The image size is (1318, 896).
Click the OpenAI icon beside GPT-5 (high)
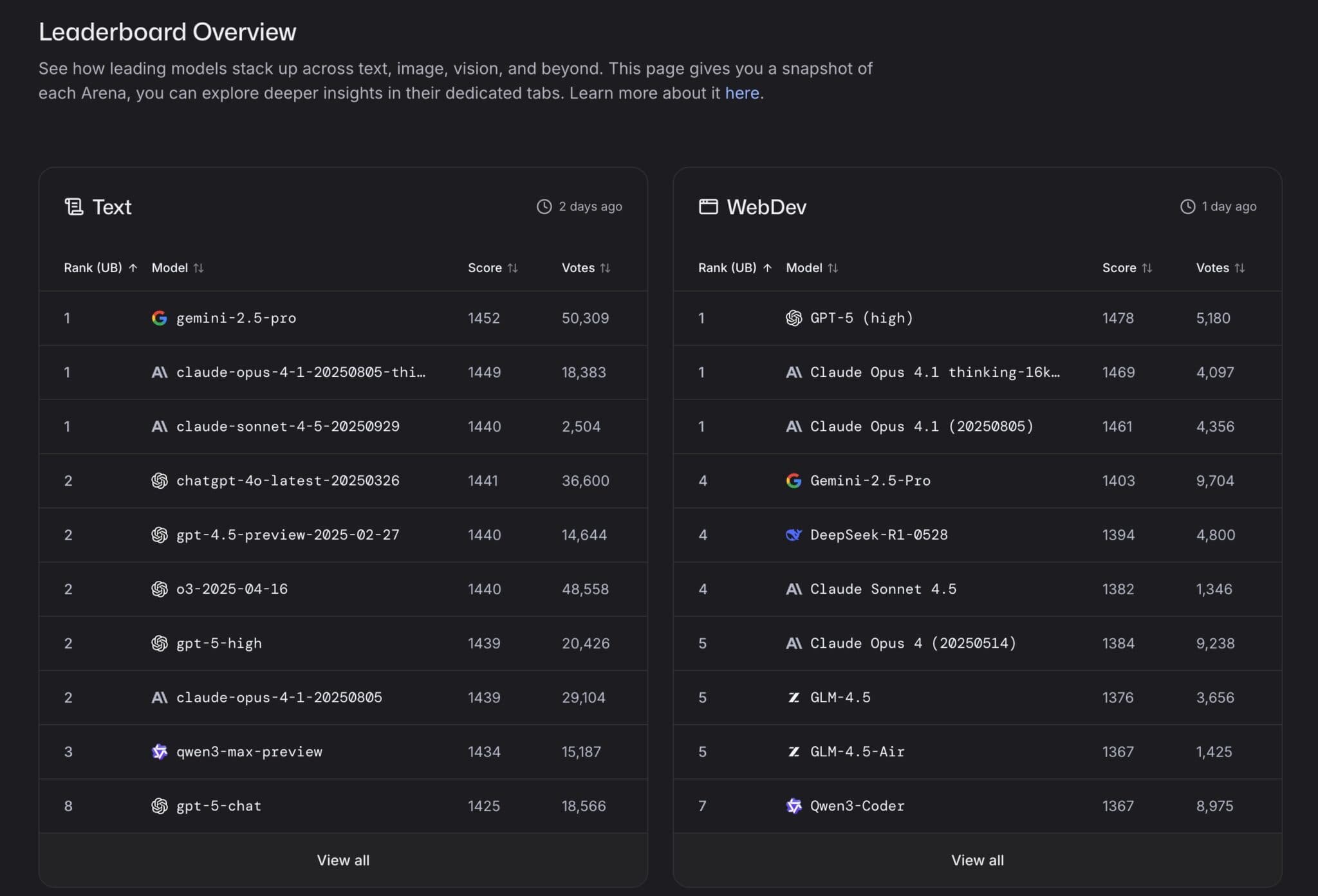794,318
